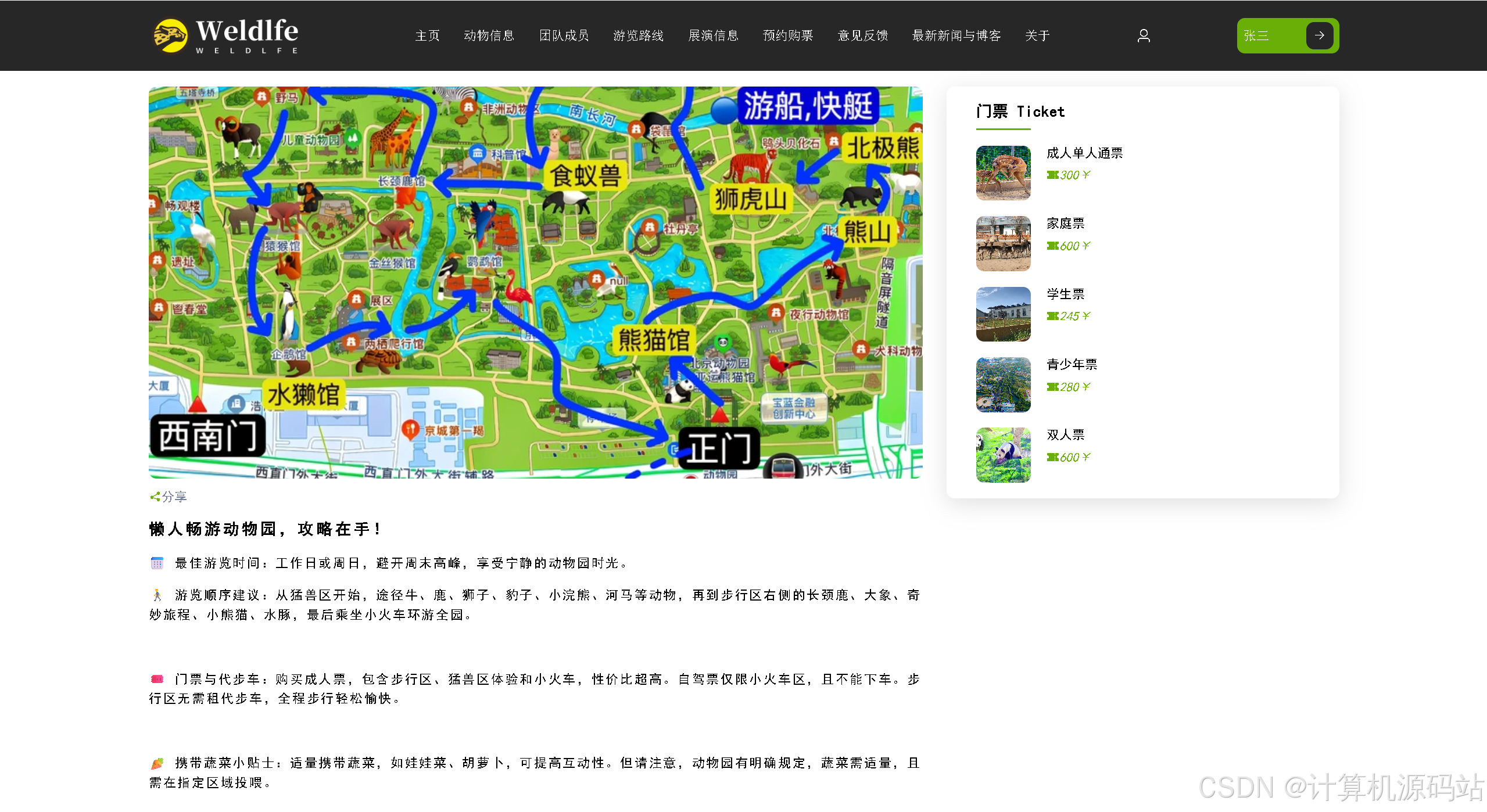Go to 动物信息 in navigation
Image resolution: width=1487 pixels, height=812 pixels.
pyautogui.click(x=489, y=35)
